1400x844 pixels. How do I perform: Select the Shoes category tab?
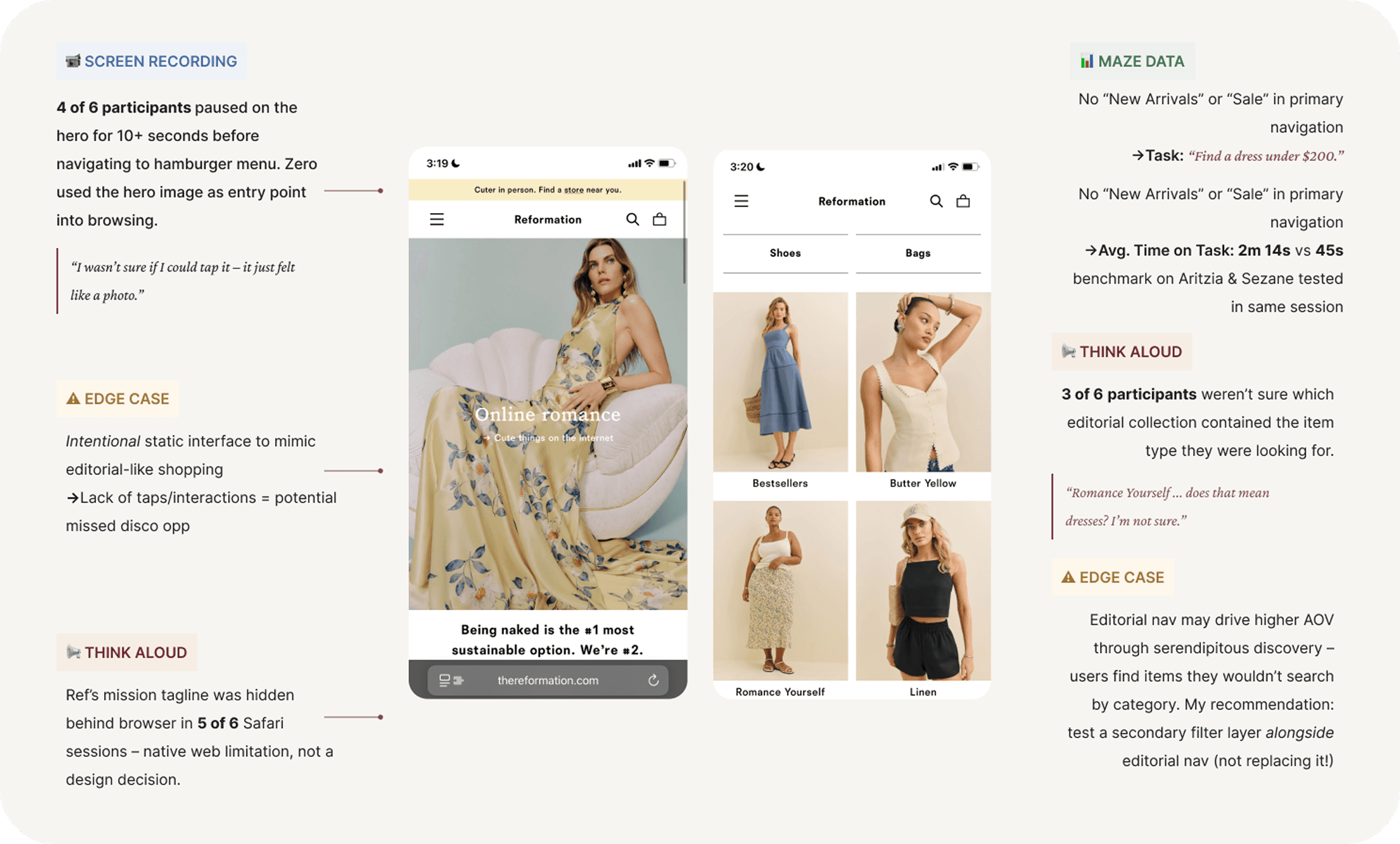coord(785,253)
